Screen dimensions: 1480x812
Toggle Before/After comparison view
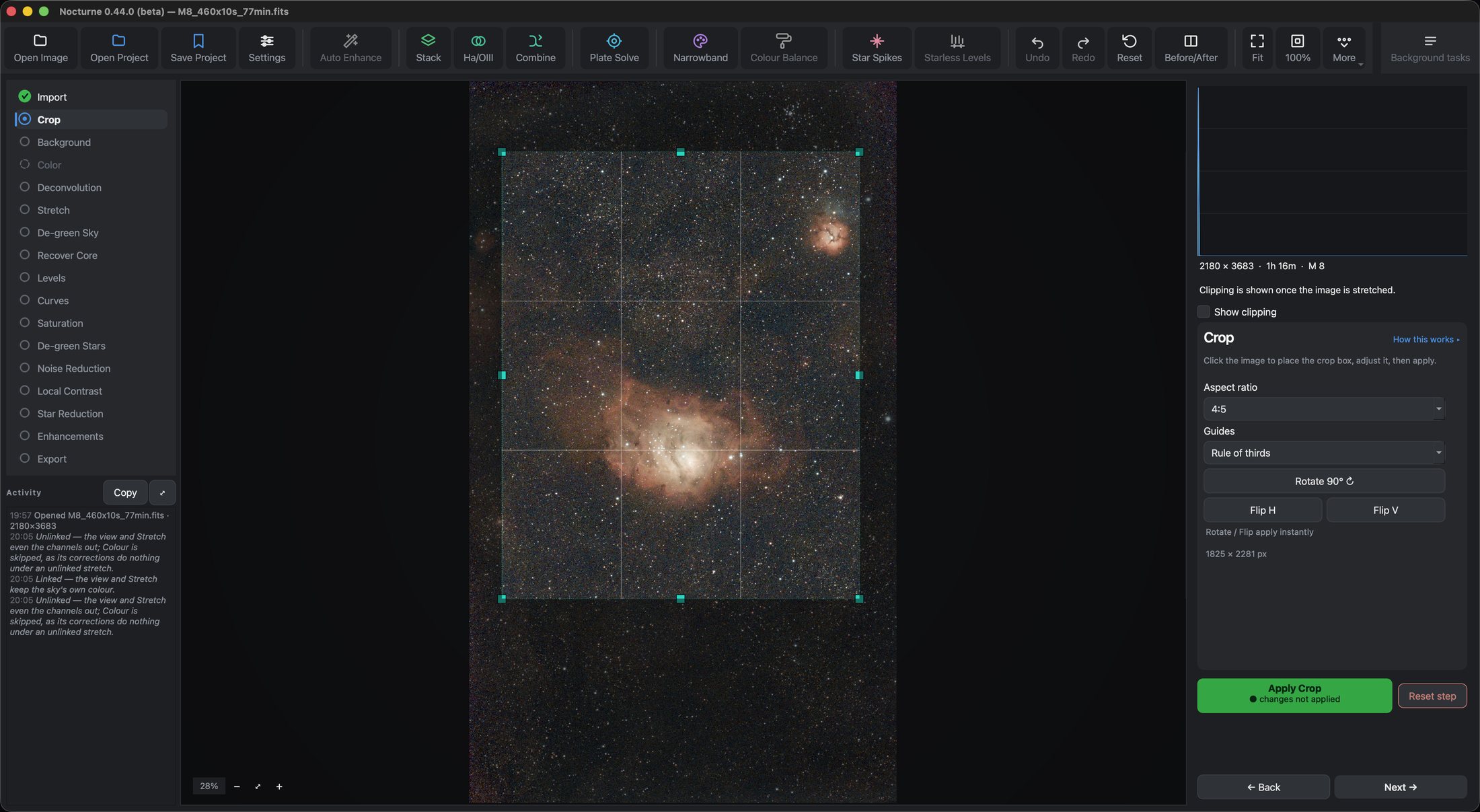point(1191,48)
